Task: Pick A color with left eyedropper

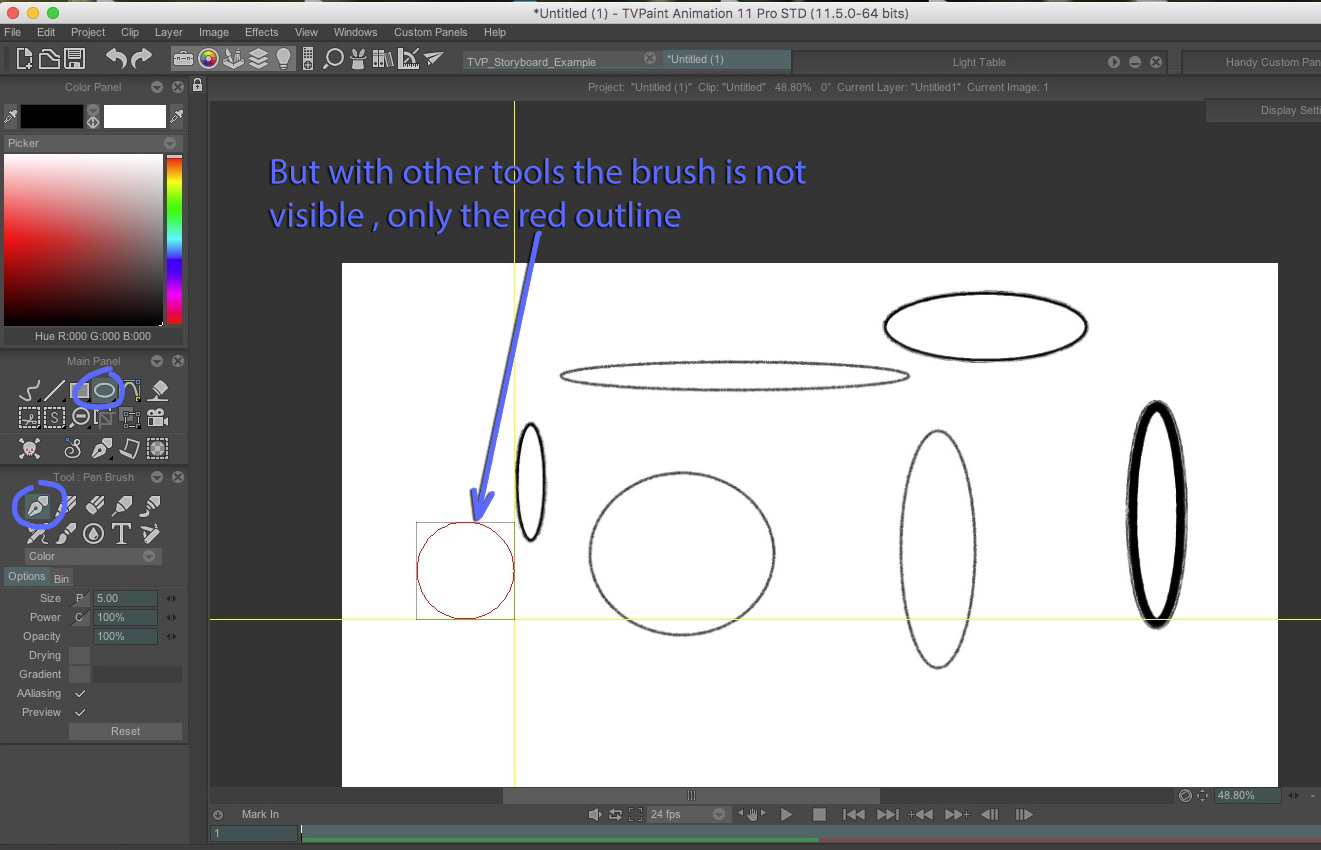Action: (11, 117)
